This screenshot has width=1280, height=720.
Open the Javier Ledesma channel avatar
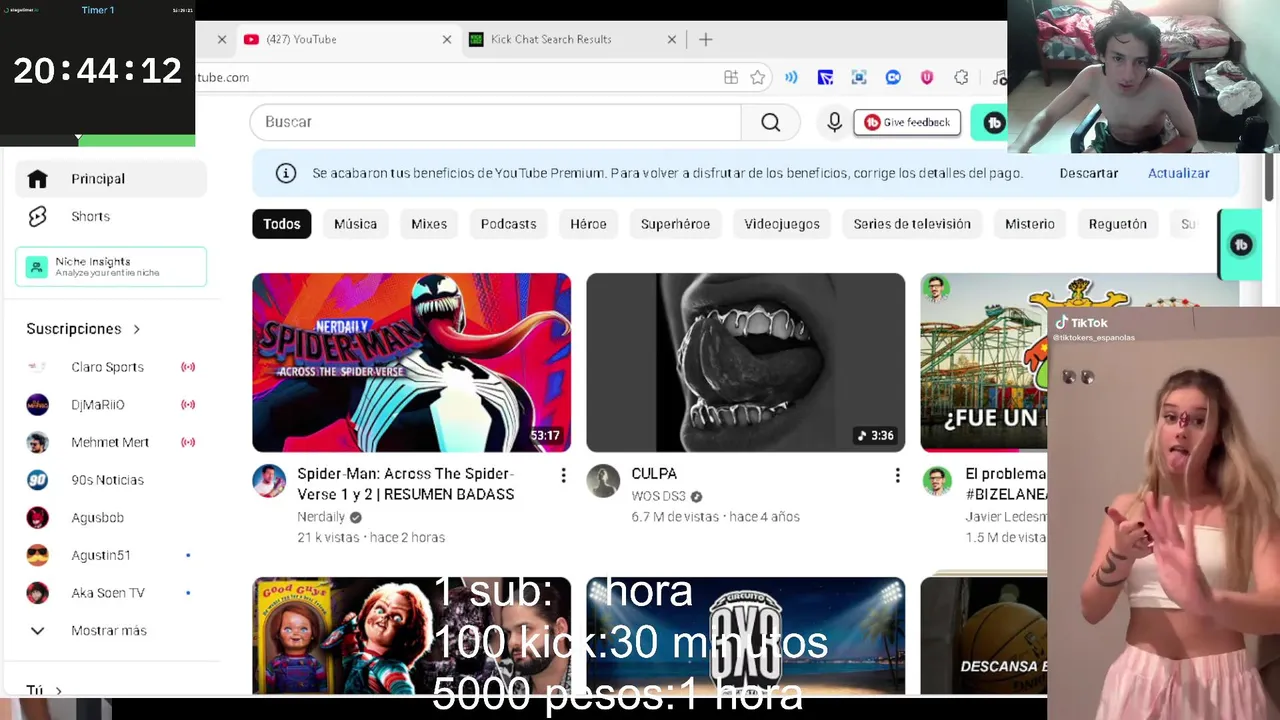[937, 481]
